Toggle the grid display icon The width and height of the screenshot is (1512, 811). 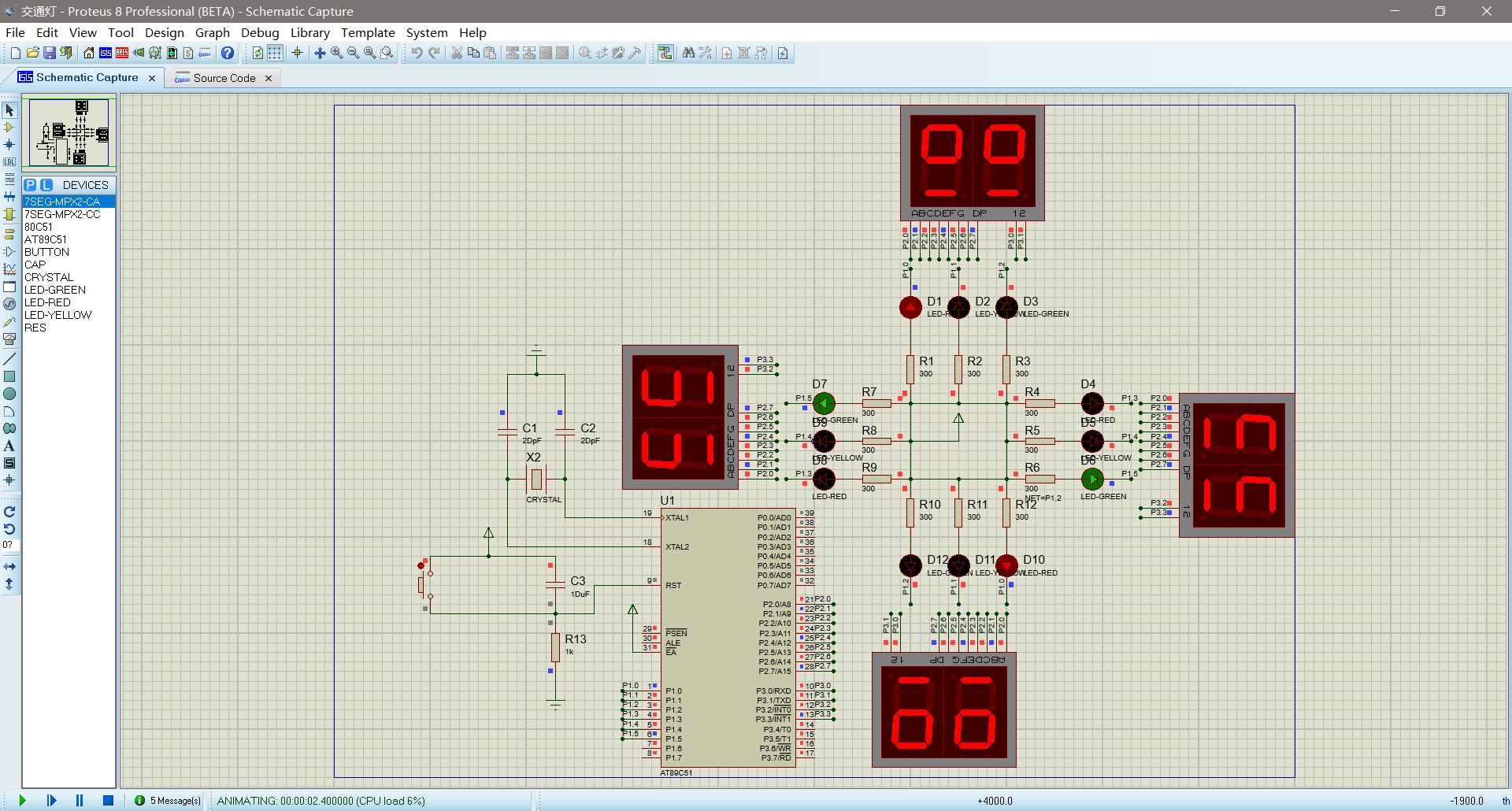coord(275,53)
